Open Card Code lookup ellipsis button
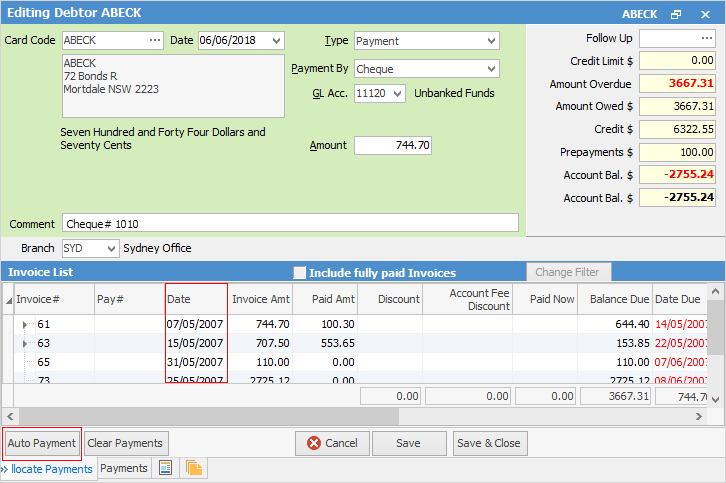Viewport: 726px width, 483px height. click(x=154, y=40)
